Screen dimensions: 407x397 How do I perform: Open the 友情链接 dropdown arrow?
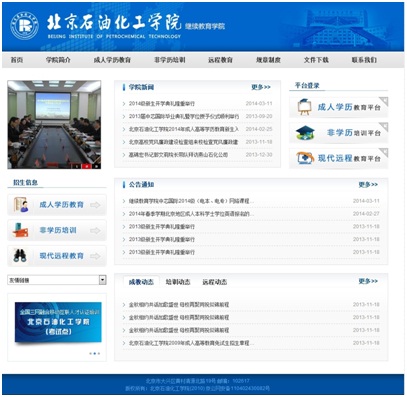[103, 280]
